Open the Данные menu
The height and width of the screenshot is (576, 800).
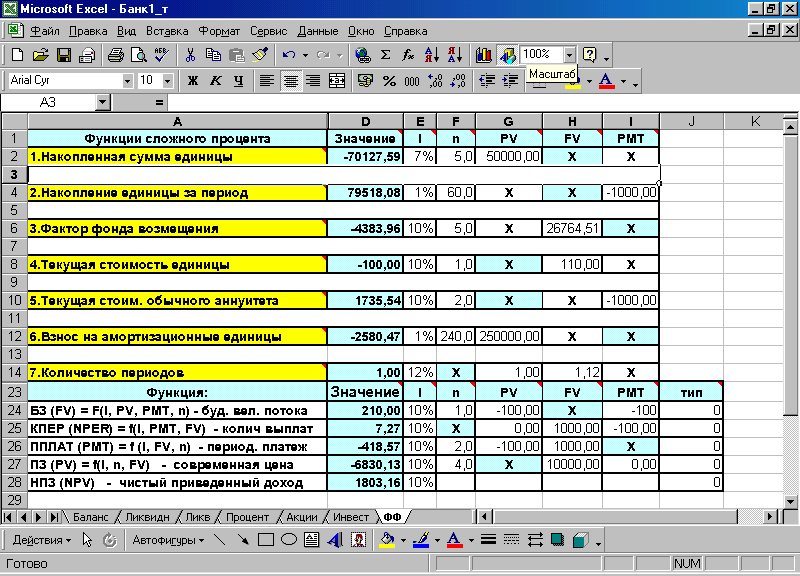coord(317,31)
